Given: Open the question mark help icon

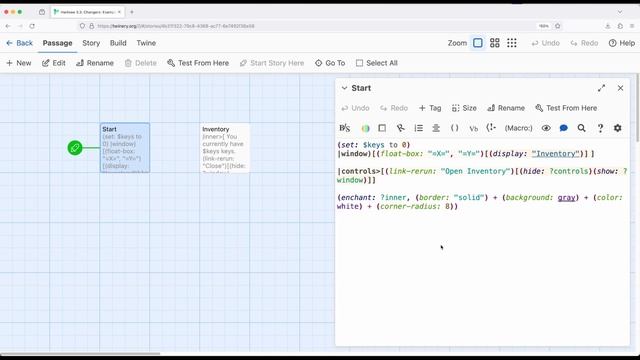Looking at the screenshot, I should coord(600,128).
